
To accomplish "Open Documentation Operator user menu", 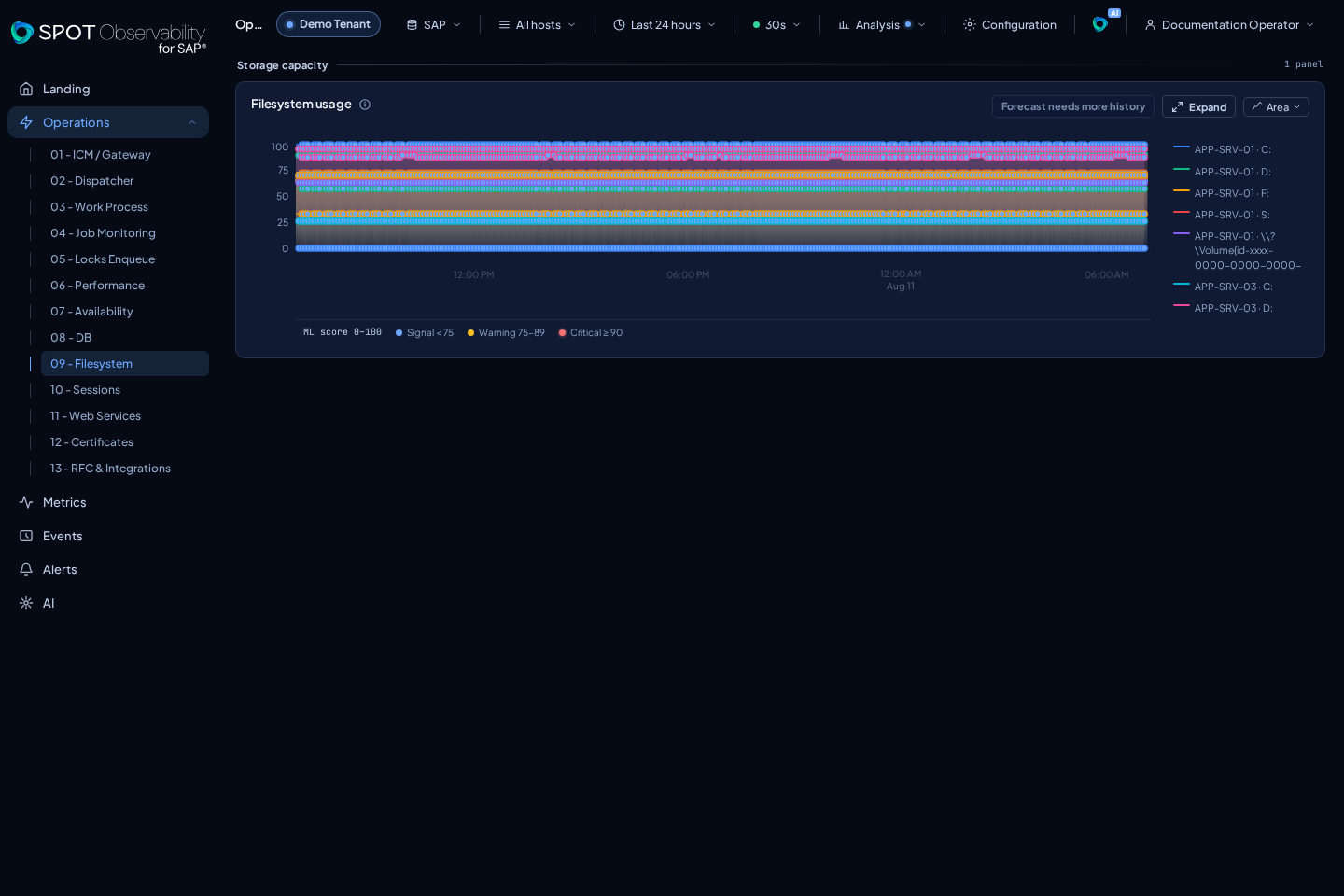I will pyautogui.click(x=1229, y=25).
